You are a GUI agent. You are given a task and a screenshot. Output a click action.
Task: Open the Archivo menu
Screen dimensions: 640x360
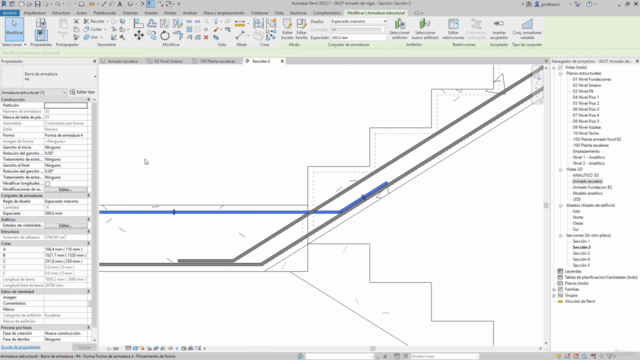[10, 13]
